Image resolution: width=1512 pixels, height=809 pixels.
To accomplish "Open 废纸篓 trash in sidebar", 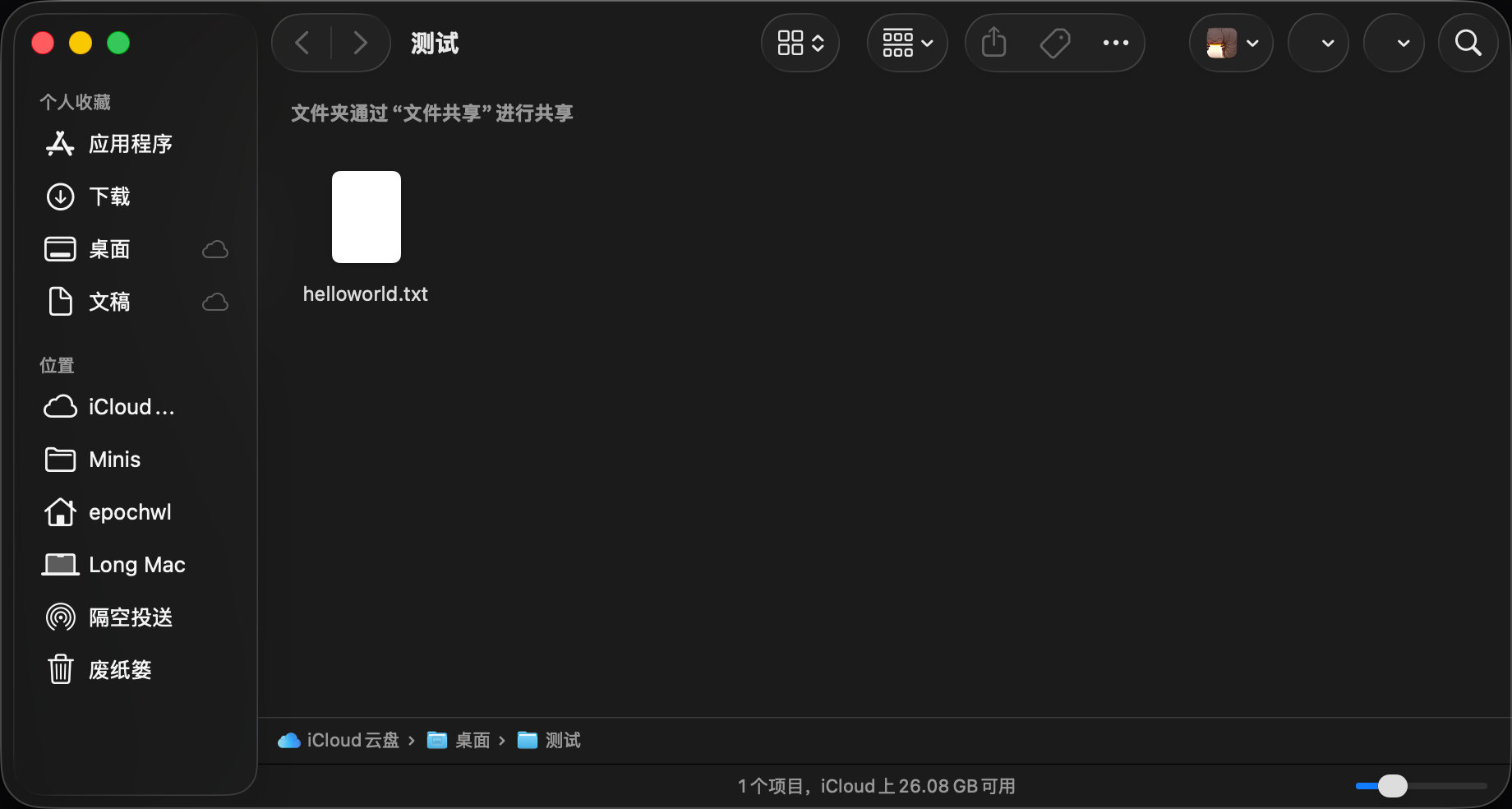I will click(120, 670).
